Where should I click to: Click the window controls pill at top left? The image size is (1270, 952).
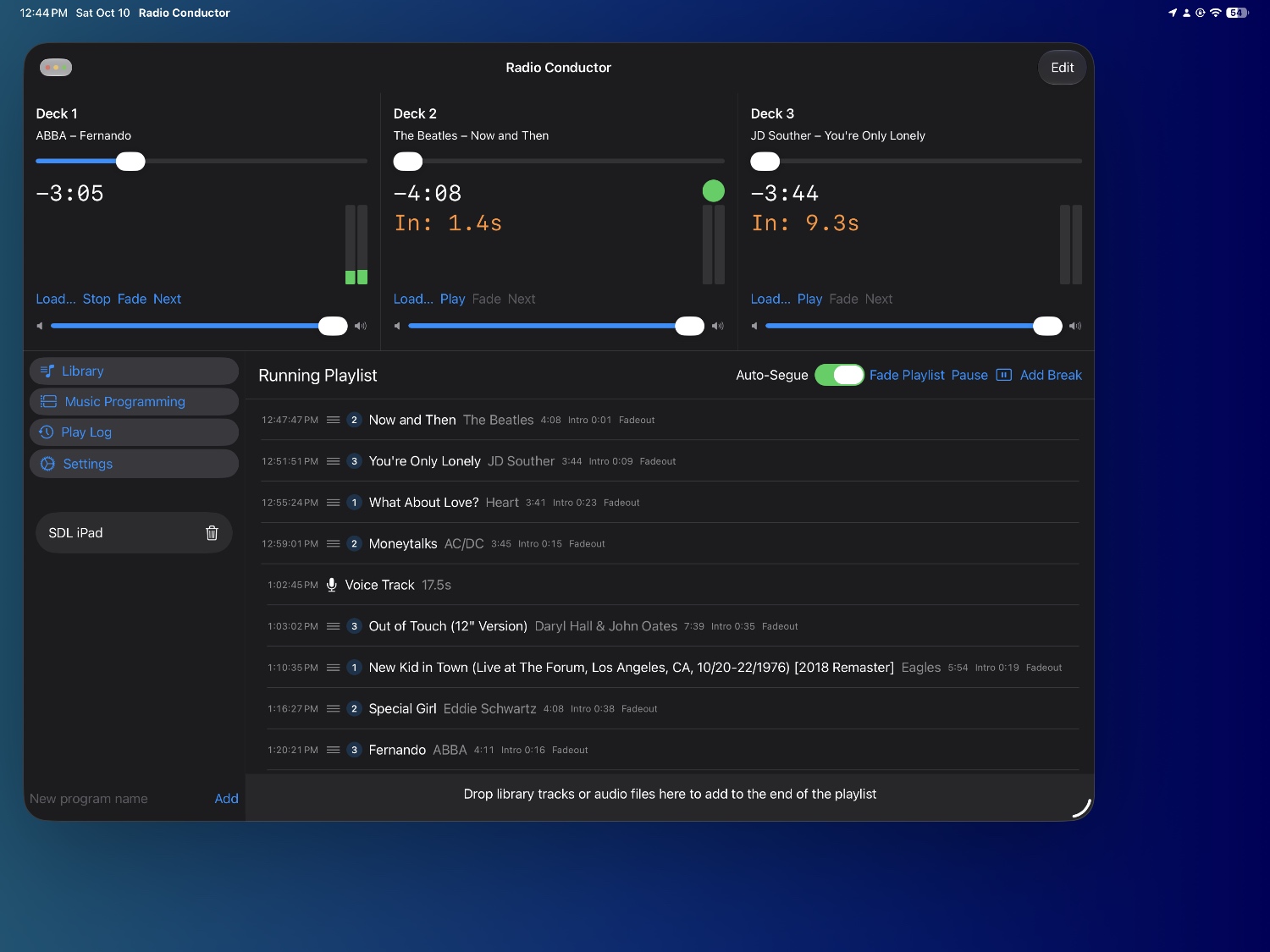click(x=56, y=68)
